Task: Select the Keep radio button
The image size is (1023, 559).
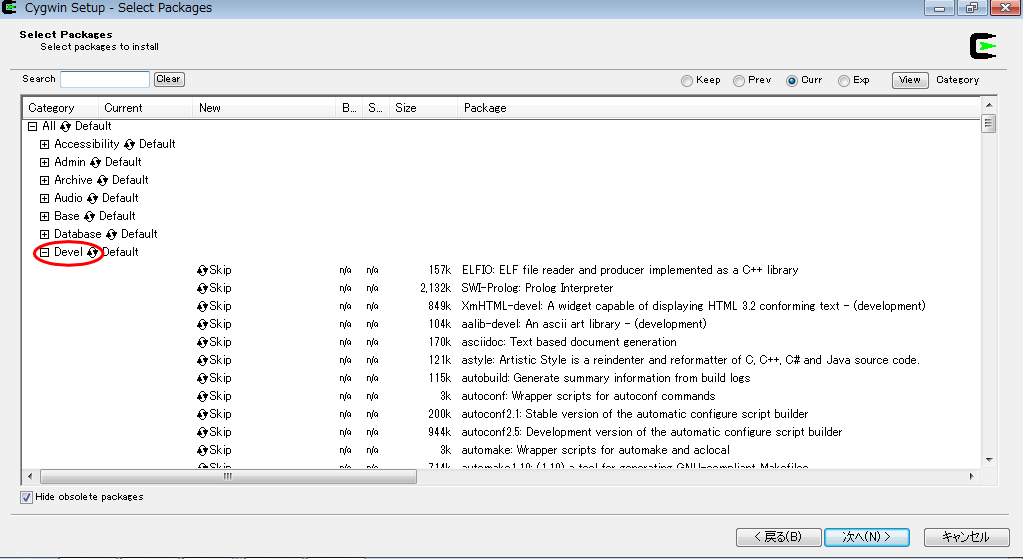Action: tap(686, 81)
